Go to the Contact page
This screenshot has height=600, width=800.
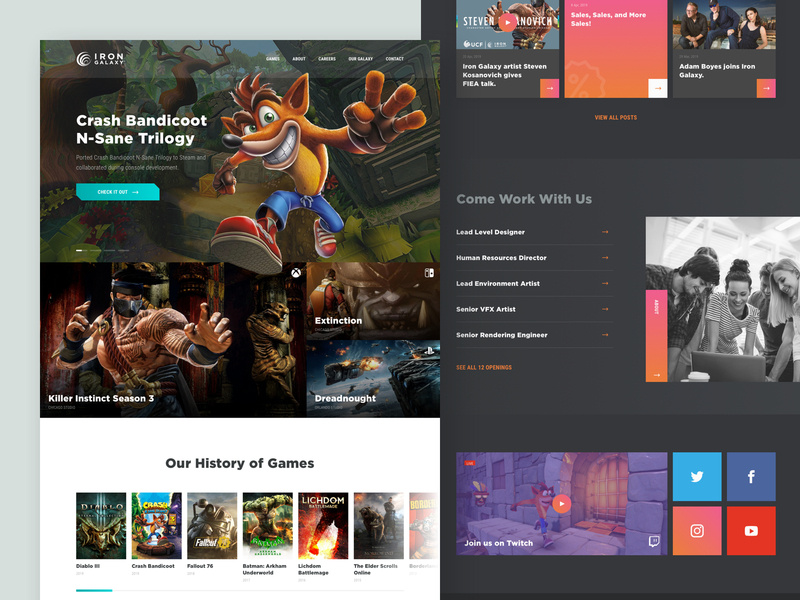click(x=394, y=59)
